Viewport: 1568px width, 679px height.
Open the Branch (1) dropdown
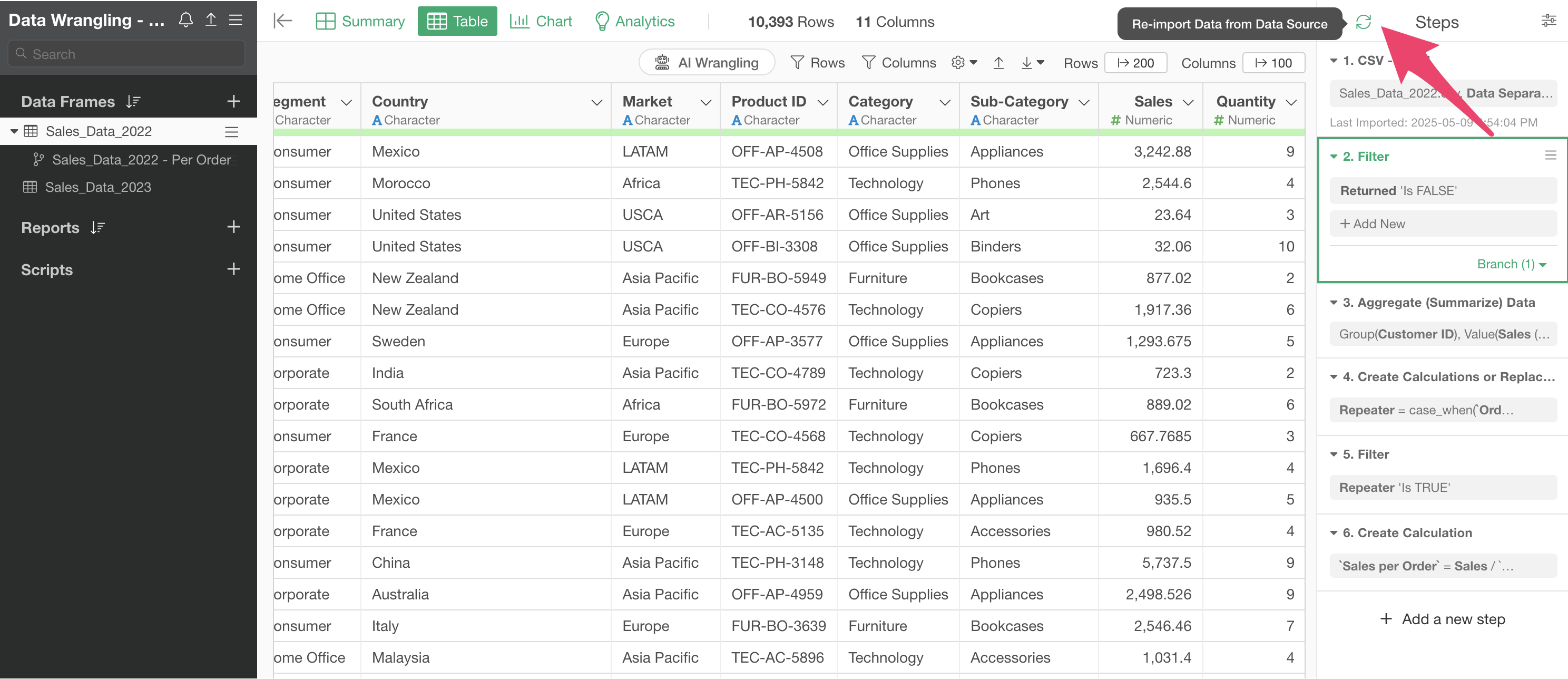[1512, 264]
